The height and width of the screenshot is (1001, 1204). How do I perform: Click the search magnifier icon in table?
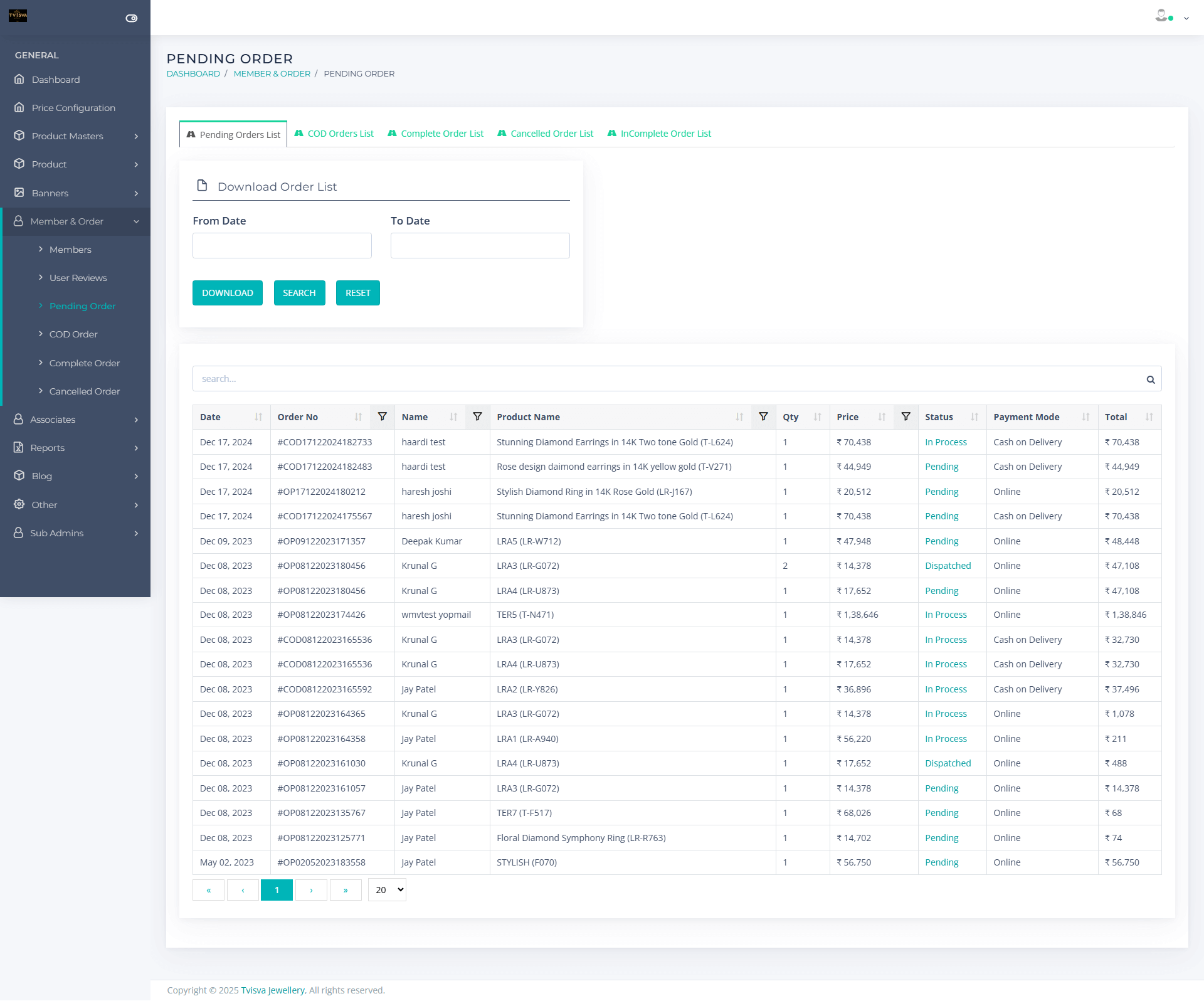click(1151, 379)
